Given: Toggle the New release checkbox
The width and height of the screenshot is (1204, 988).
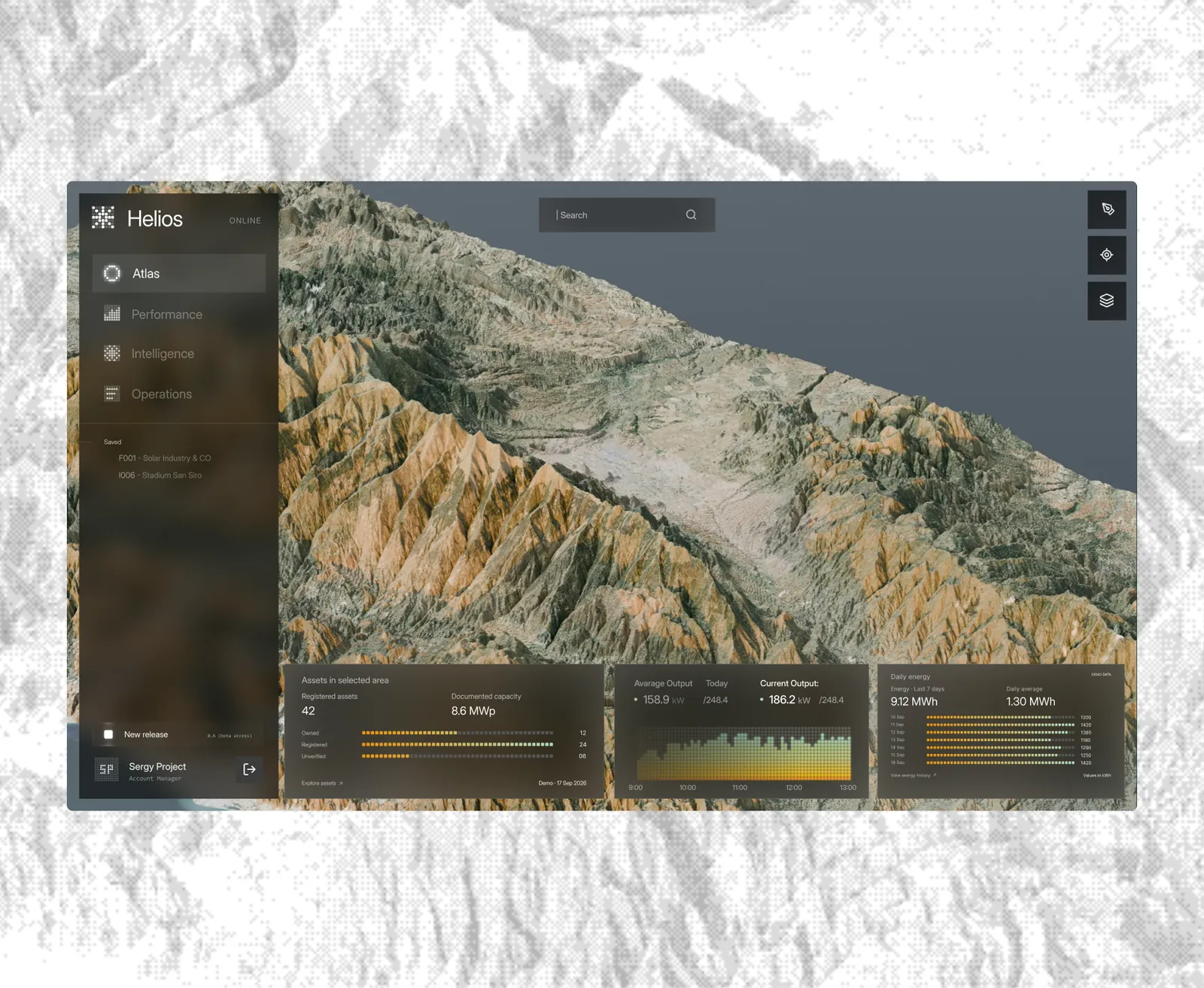Looking at the screenshot, I should click(x=108, y=734).
